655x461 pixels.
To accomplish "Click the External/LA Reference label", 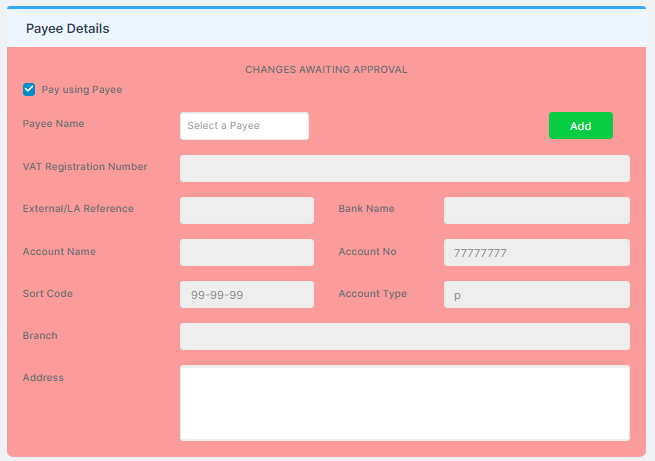I will [78, 208].
